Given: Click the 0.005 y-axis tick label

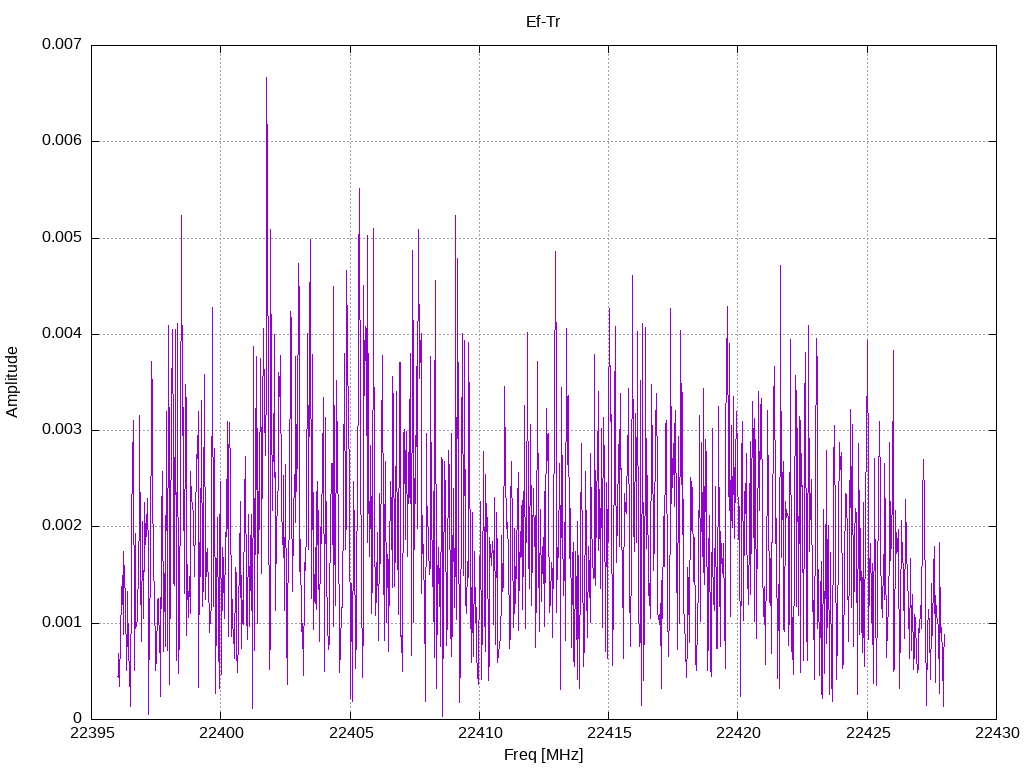Looking at the screenshot, I should (62, 237).
